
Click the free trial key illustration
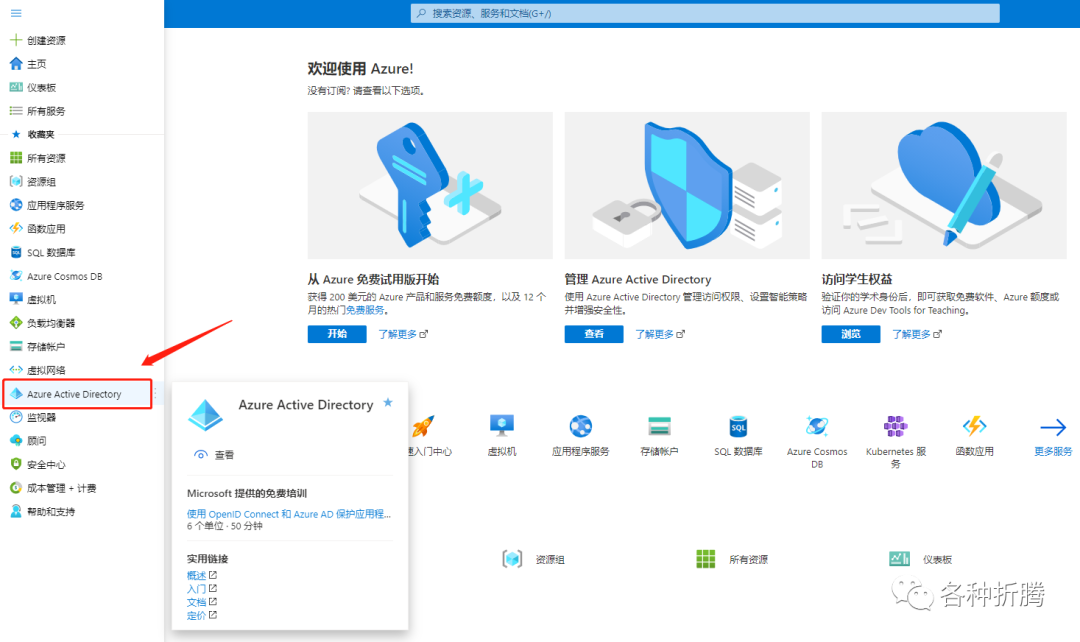coord(430,185)
